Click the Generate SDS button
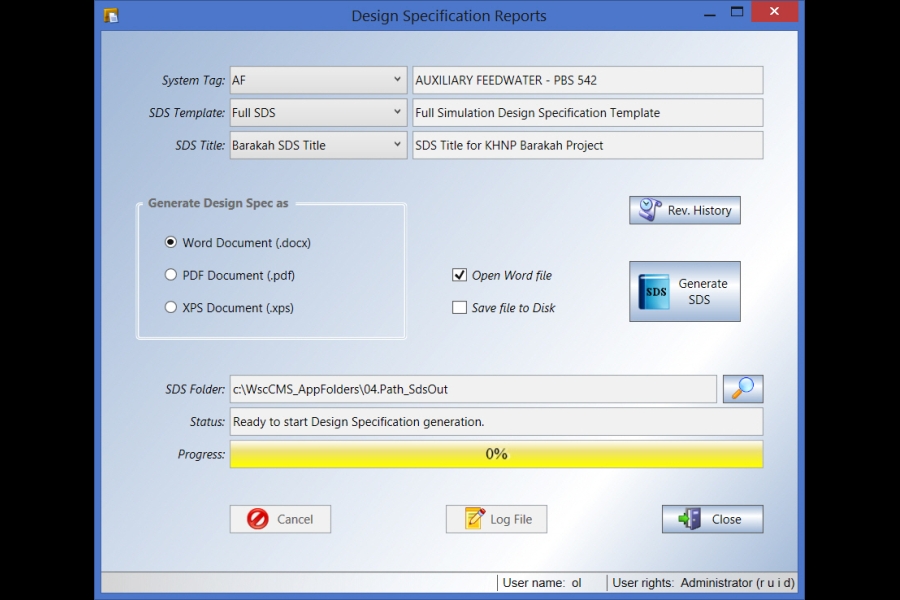 pos(684,291)
